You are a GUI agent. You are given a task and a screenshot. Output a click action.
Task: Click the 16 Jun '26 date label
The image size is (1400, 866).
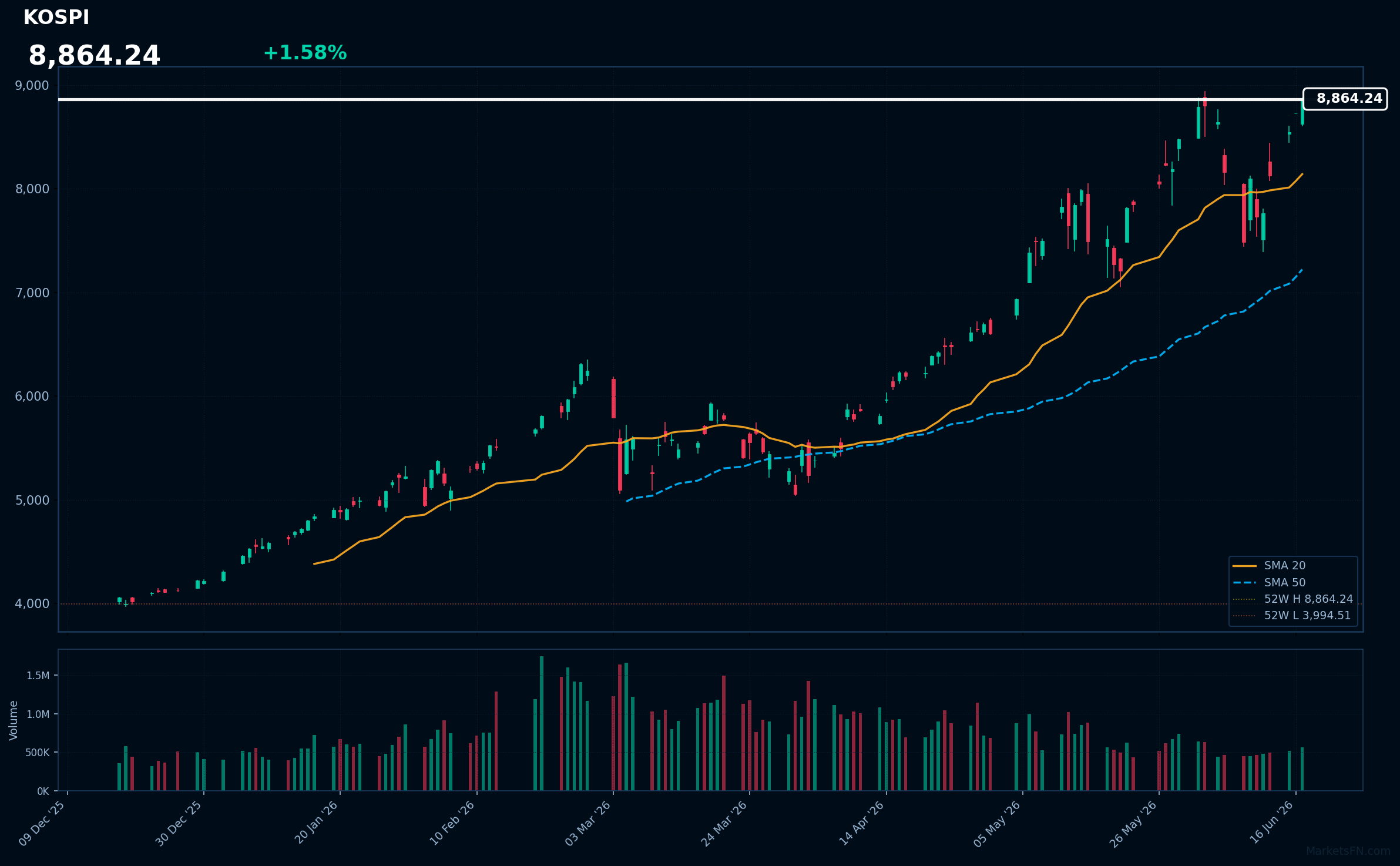(1271, 823)
